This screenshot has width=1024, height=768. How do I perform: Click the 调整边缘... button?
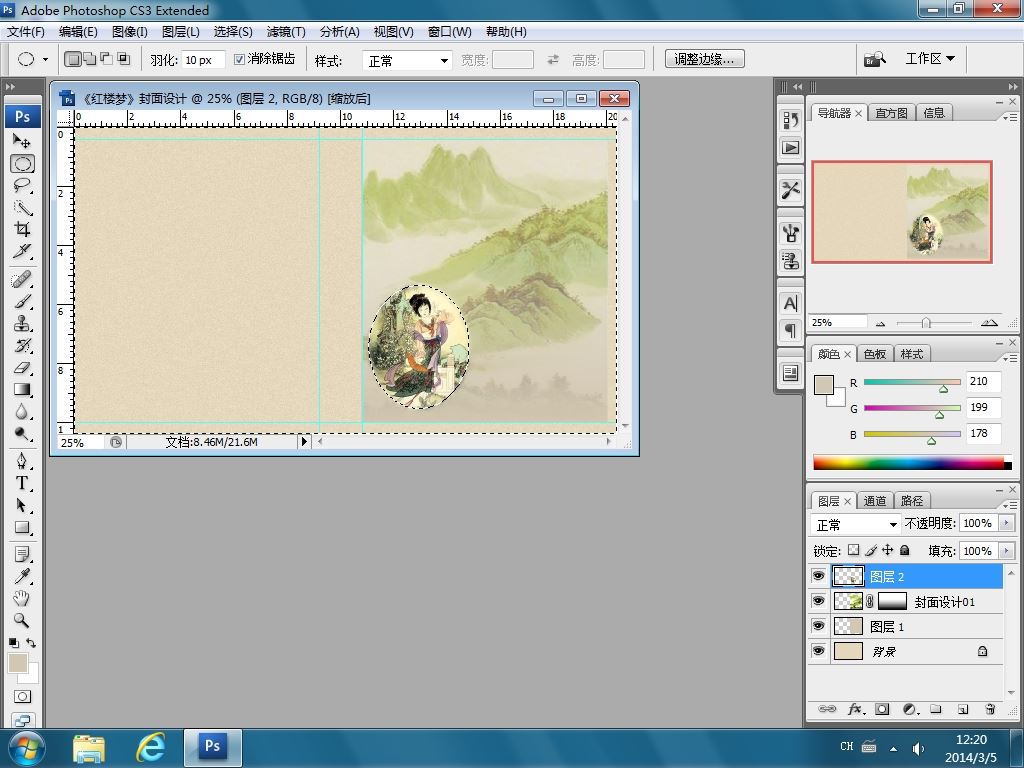coord(705,59)
